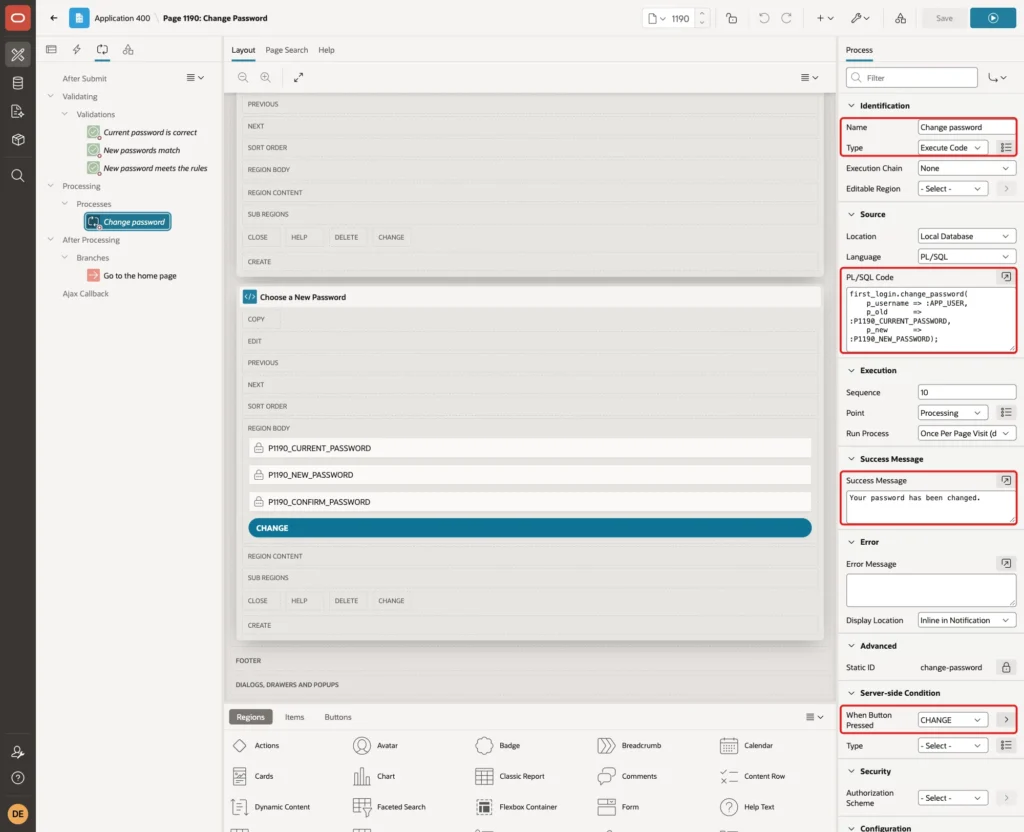Click the property Filter field
1024x832 pixels.
point(912,78)
